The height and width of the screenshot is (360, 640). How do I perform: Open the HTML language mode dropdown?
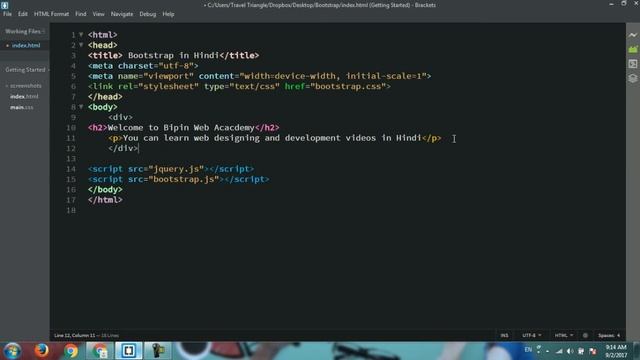[x=564, y=336]
